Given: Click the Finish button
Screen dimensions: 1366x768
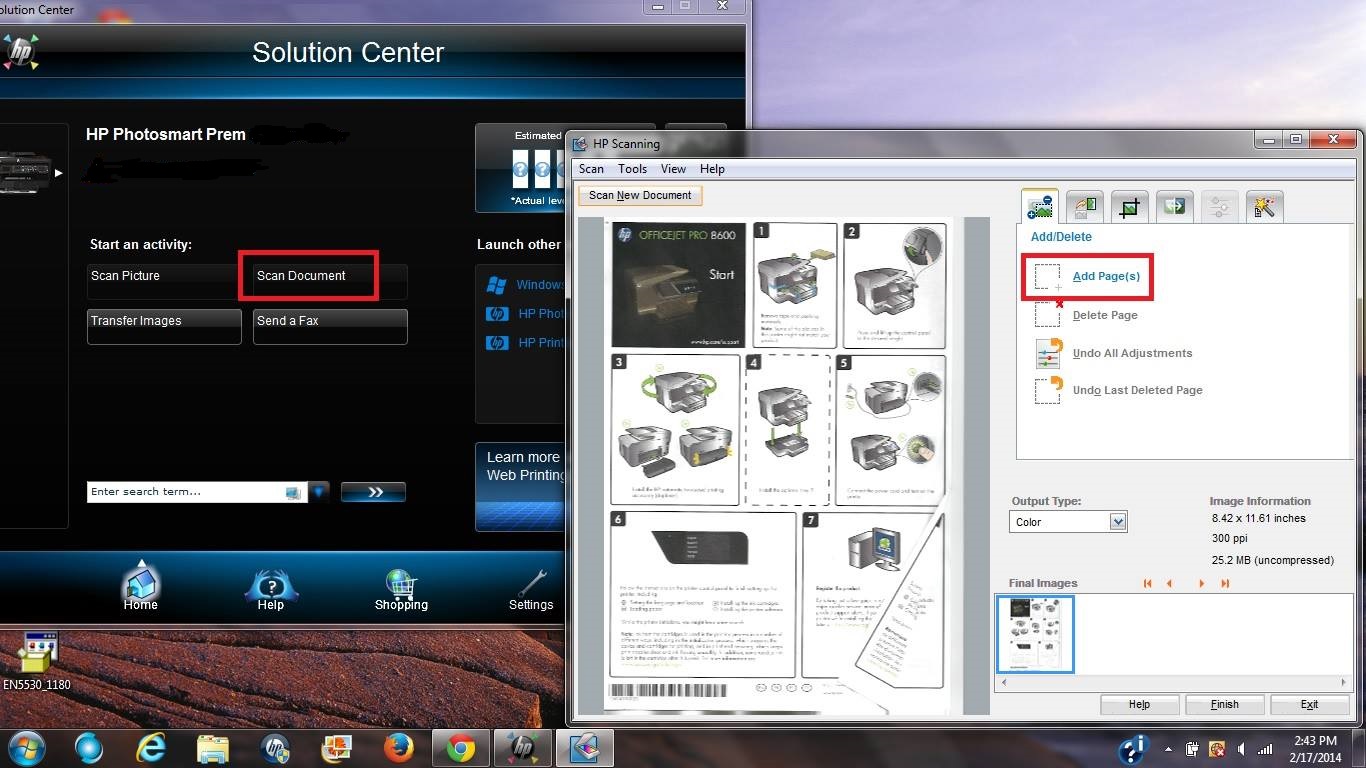Looking at the screenshot, I should coord(1224,704).
